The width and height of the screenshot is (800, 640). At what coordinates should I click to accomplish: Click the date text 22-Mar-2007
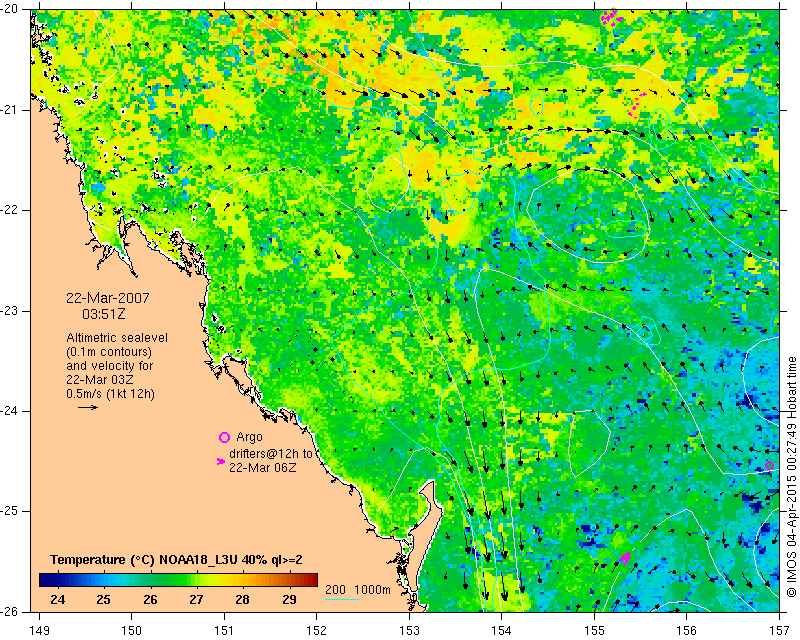point(108,298)
